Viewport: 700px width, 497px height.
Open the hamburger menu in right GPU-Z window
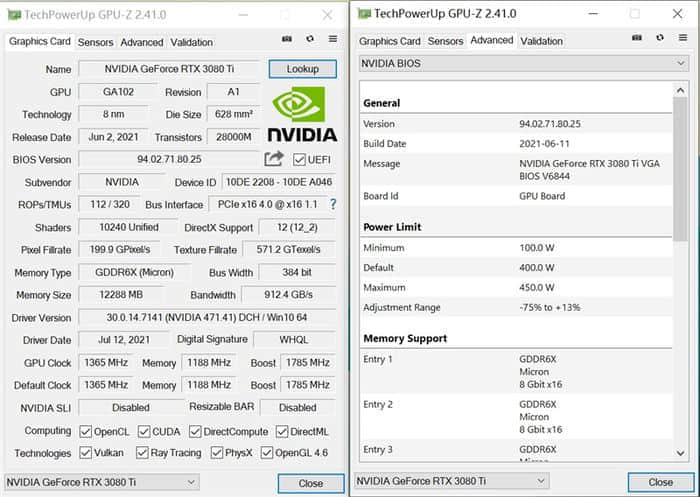pyautogui.click(x=683, y=38)
